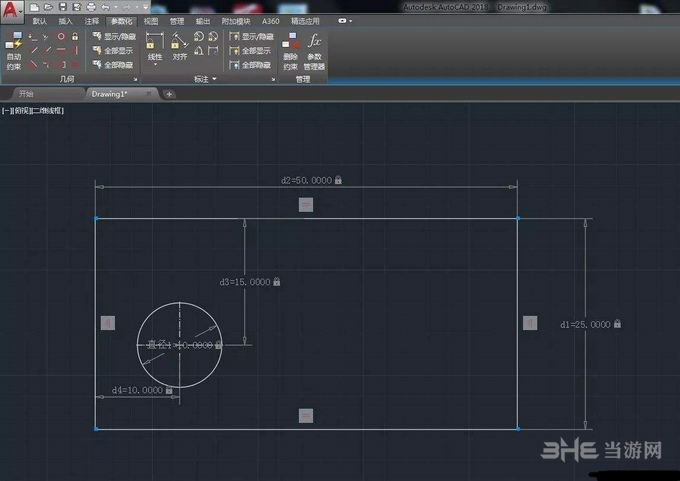Select the Aligned (对齐) dimensional constraint tool

(x=179, y=42)
